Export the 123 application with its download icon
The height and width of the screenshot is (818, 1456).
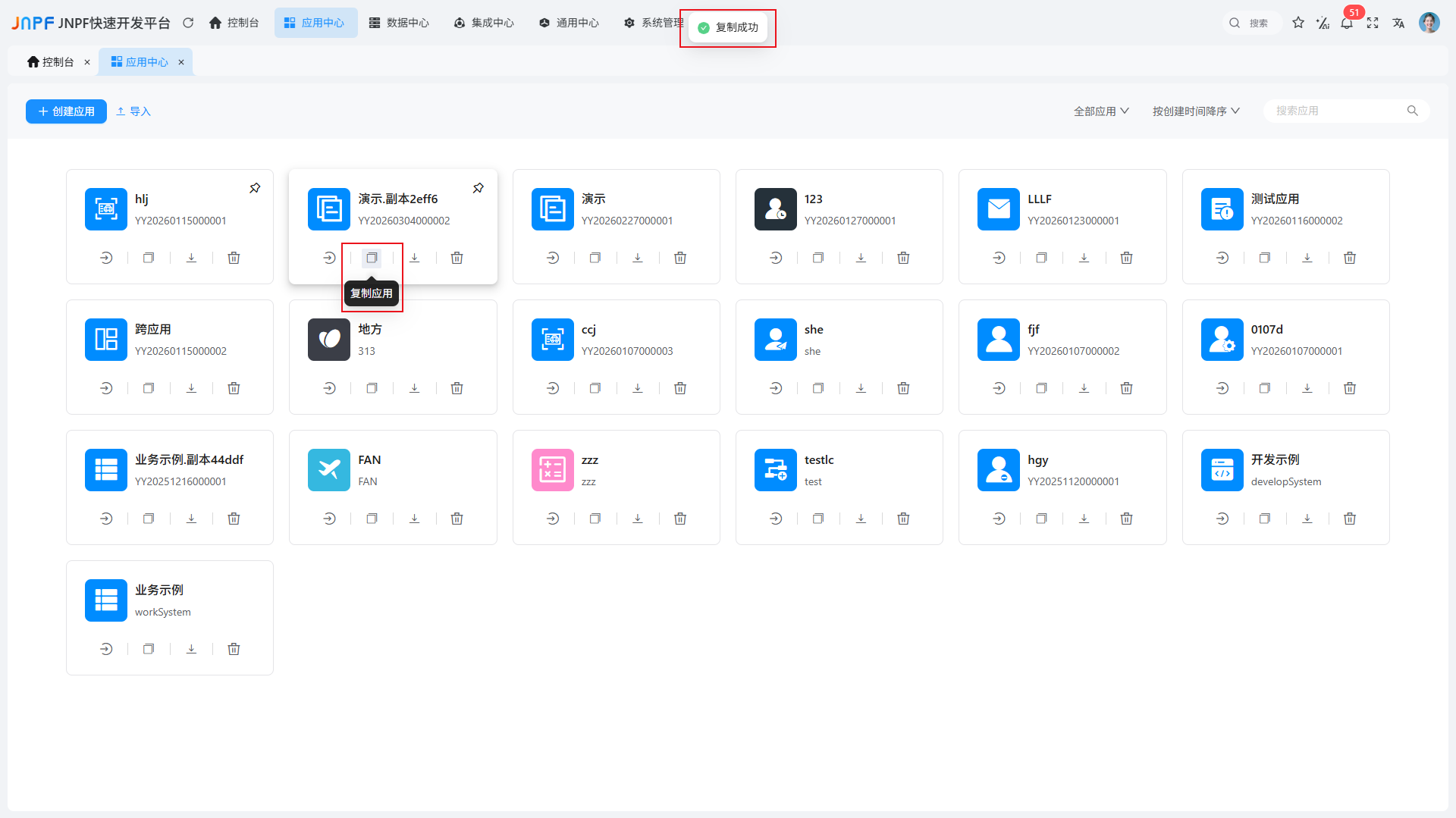point(861,258)
